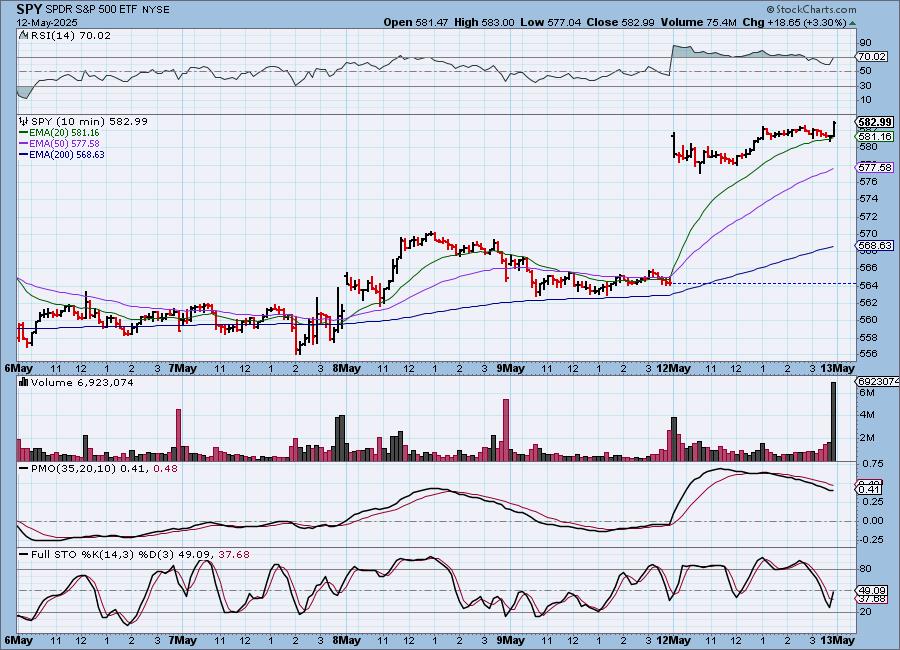Click the navy 568.63 EMA tag on axis

pyautogui.click(x=874, y=246)
